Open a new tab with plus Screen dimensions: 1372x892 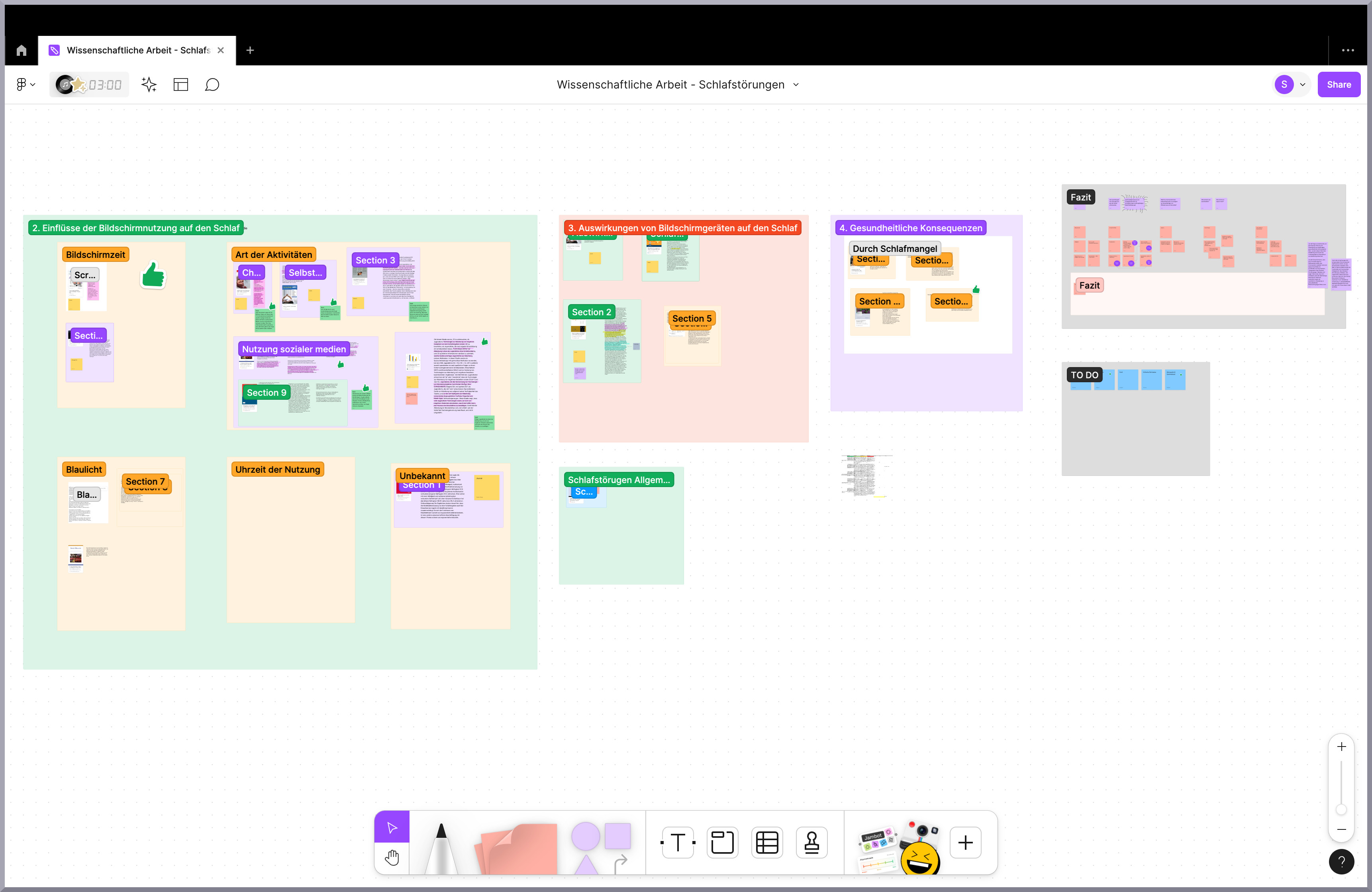tap(250, 50)
